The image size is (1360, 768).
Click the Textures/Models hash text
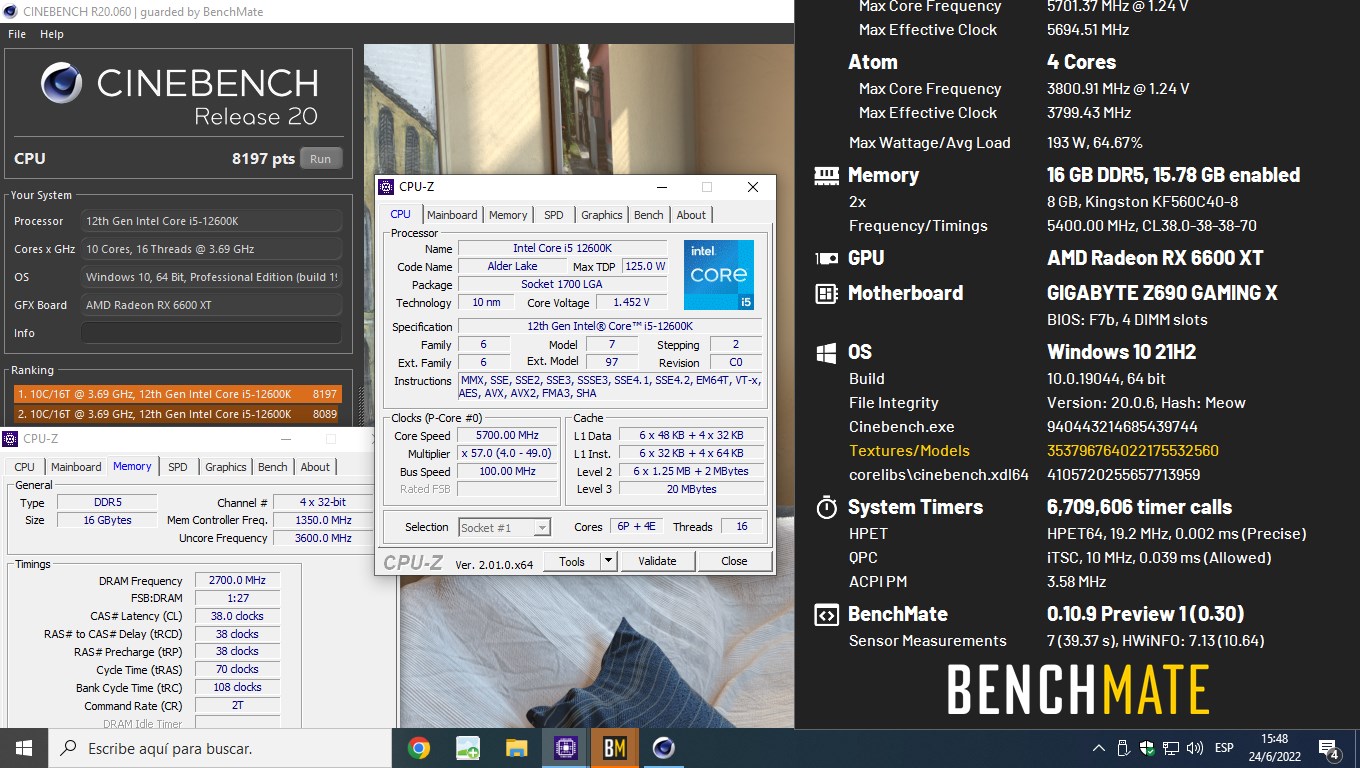pos(1132,451)
